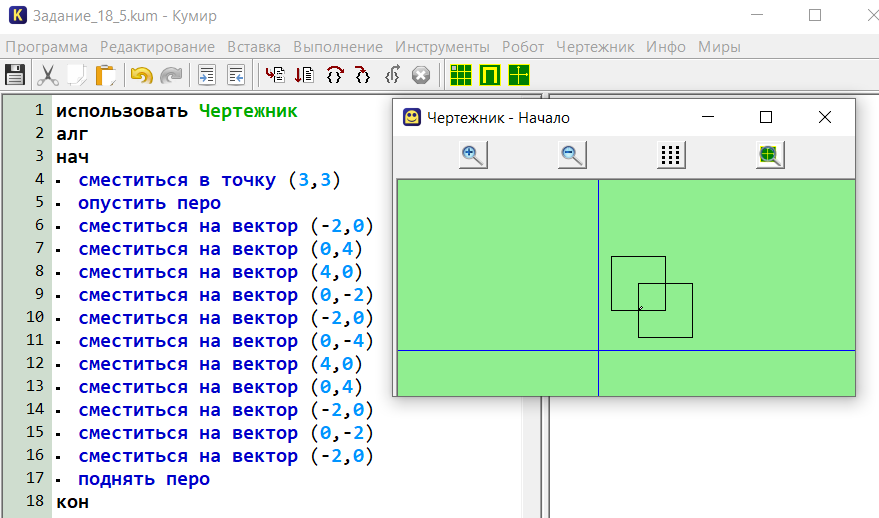Open the Программа menu
This screenshot has height=518, width=879.
point(47,47)
